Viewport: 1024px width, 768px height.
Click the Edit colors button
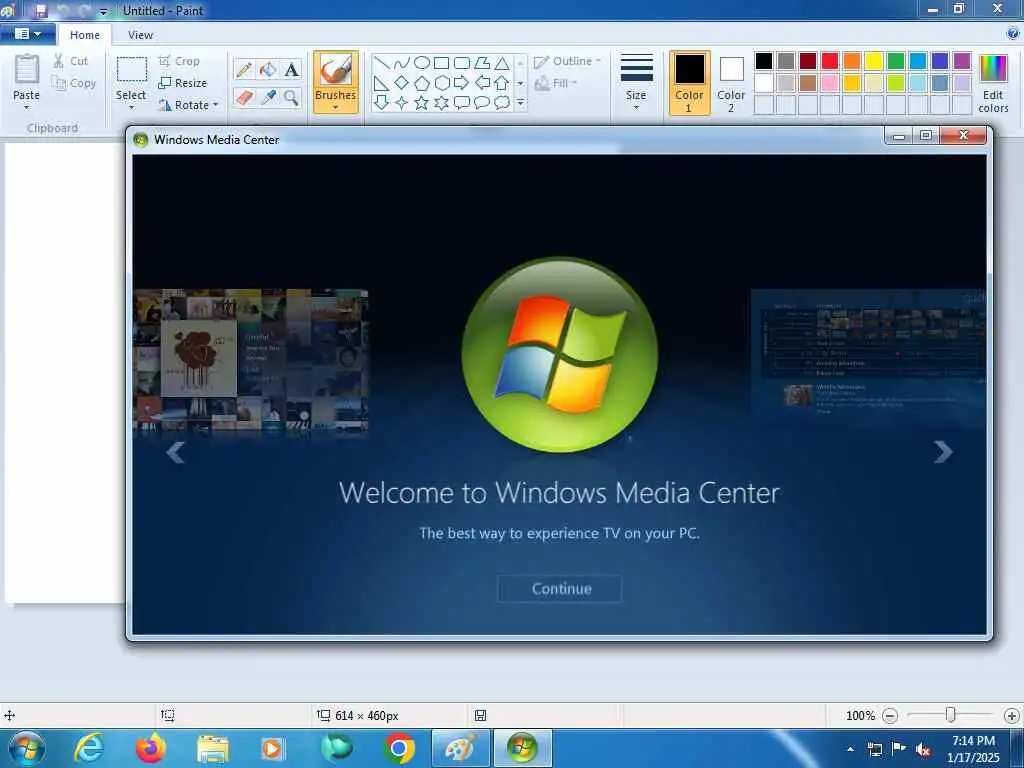pos(993,84)
